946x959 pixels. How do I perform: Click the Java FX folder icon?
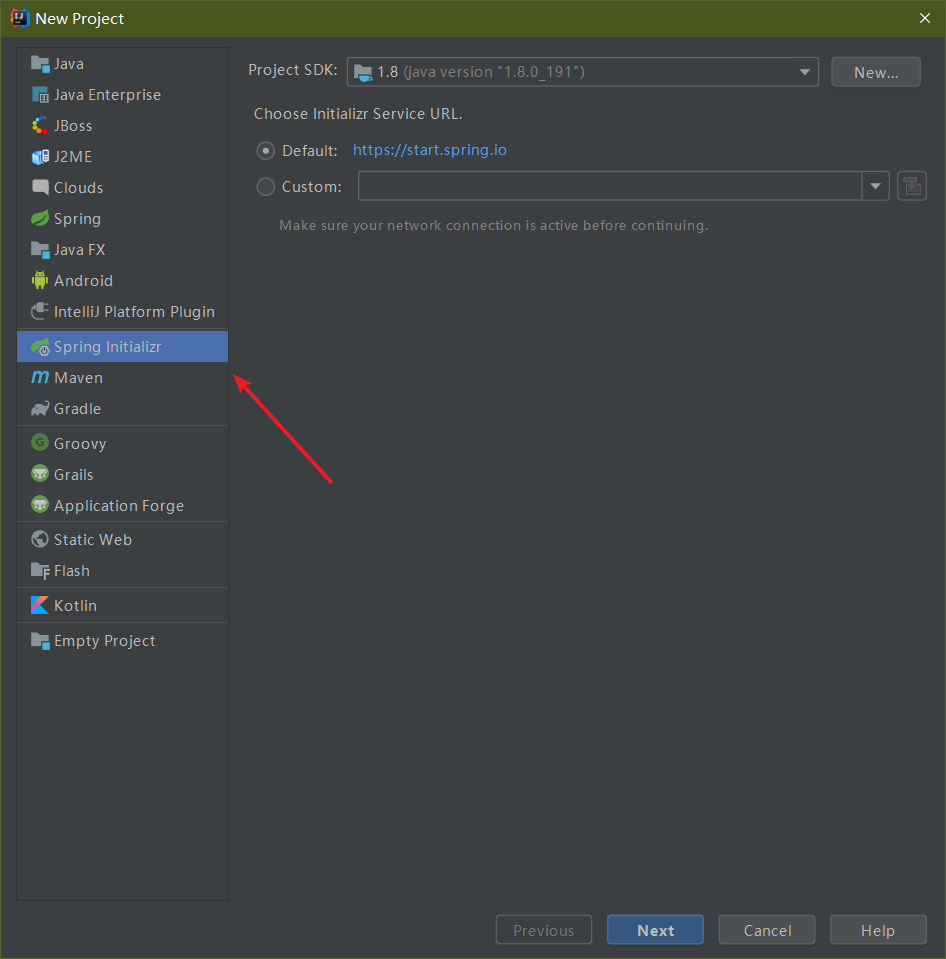[40, 250]
